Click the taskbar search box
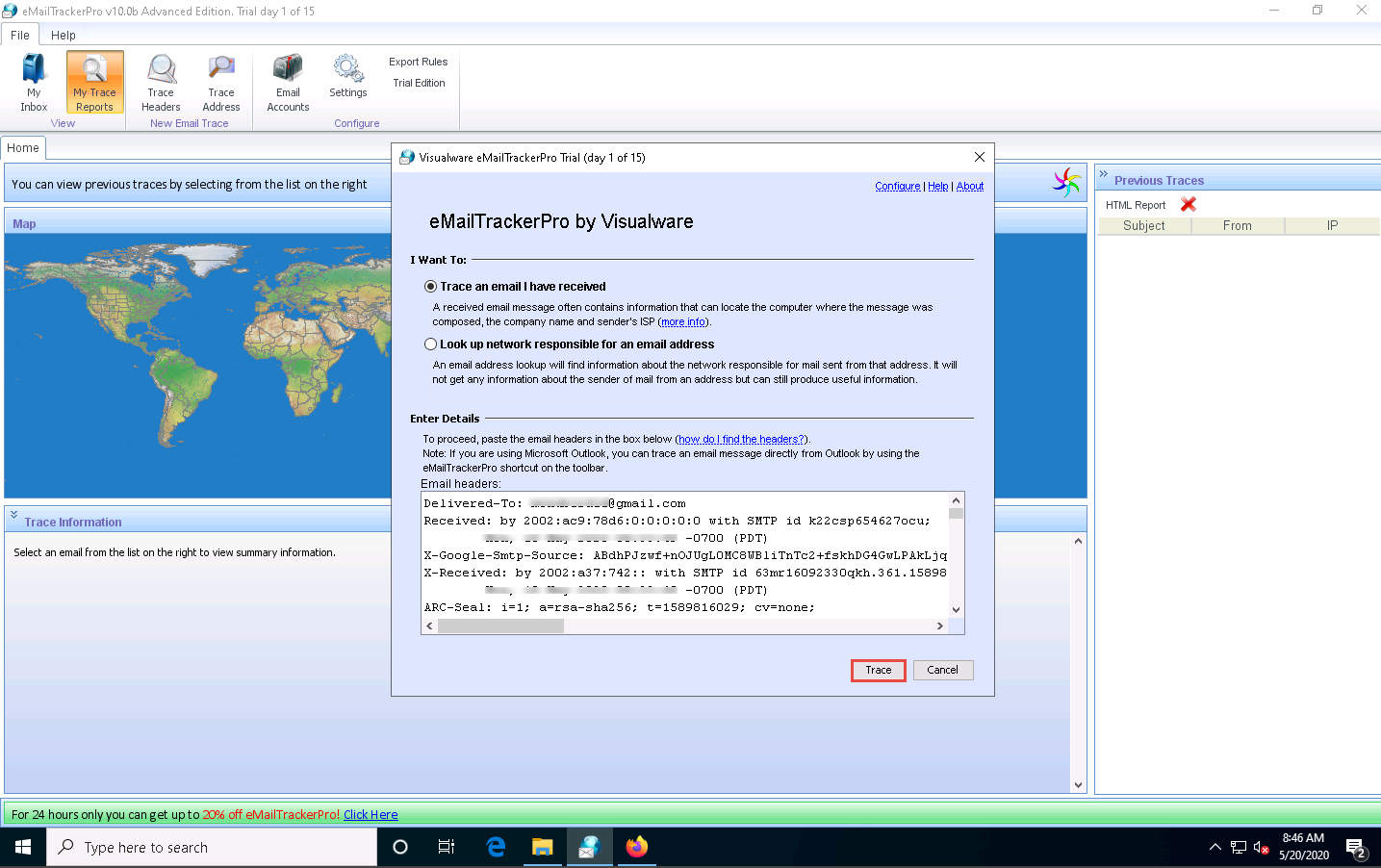The height and width of the screenshot is (868, 1381). click(212, 848)
